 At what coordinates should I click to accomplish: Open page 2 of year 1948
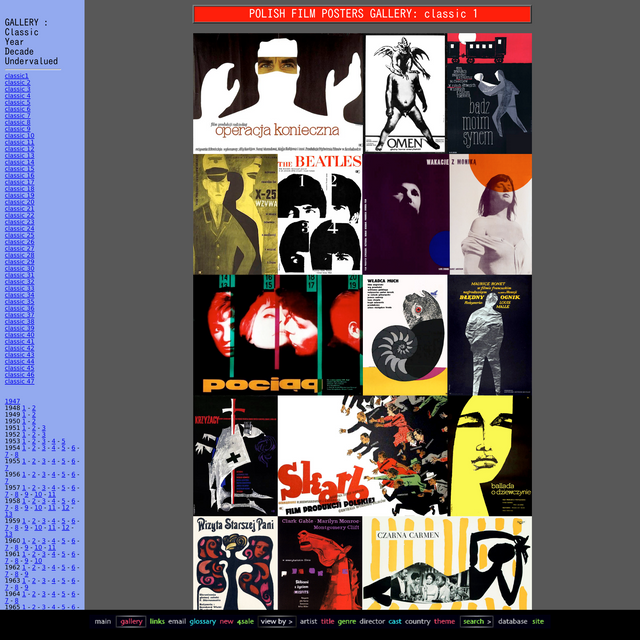pyautogui.click(x=33, y=408)
